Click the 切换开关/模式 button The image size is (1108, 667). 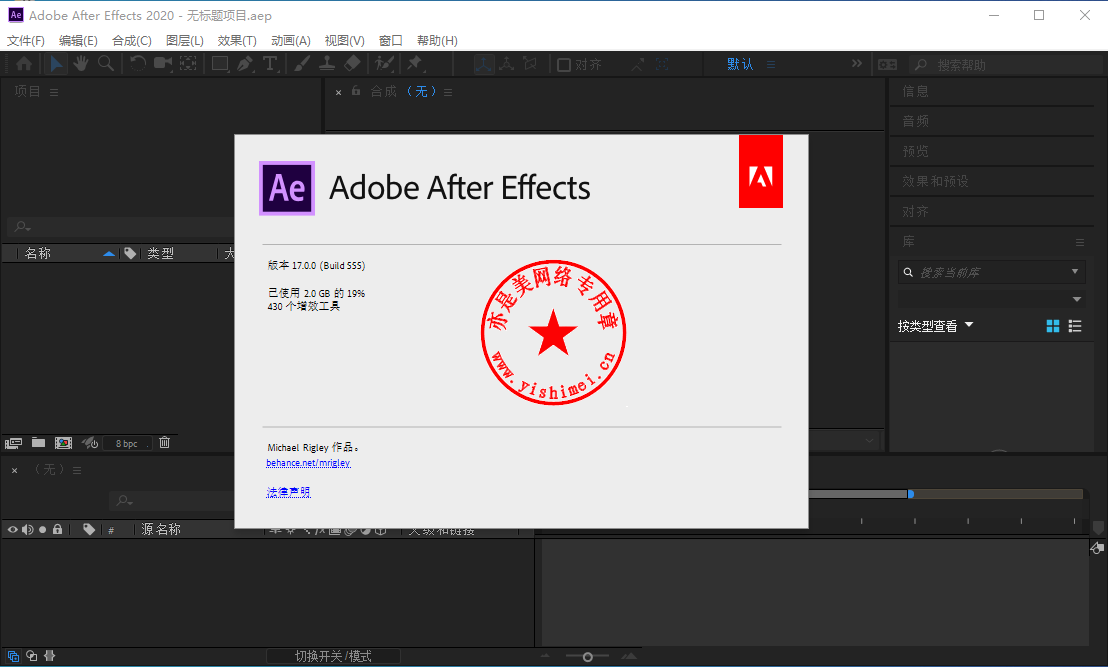click(x=334, y=656)
